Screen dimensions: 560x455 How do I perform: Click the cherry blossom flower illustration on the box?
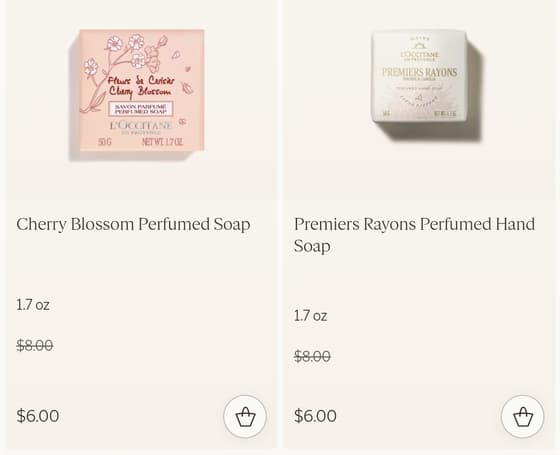125,55
